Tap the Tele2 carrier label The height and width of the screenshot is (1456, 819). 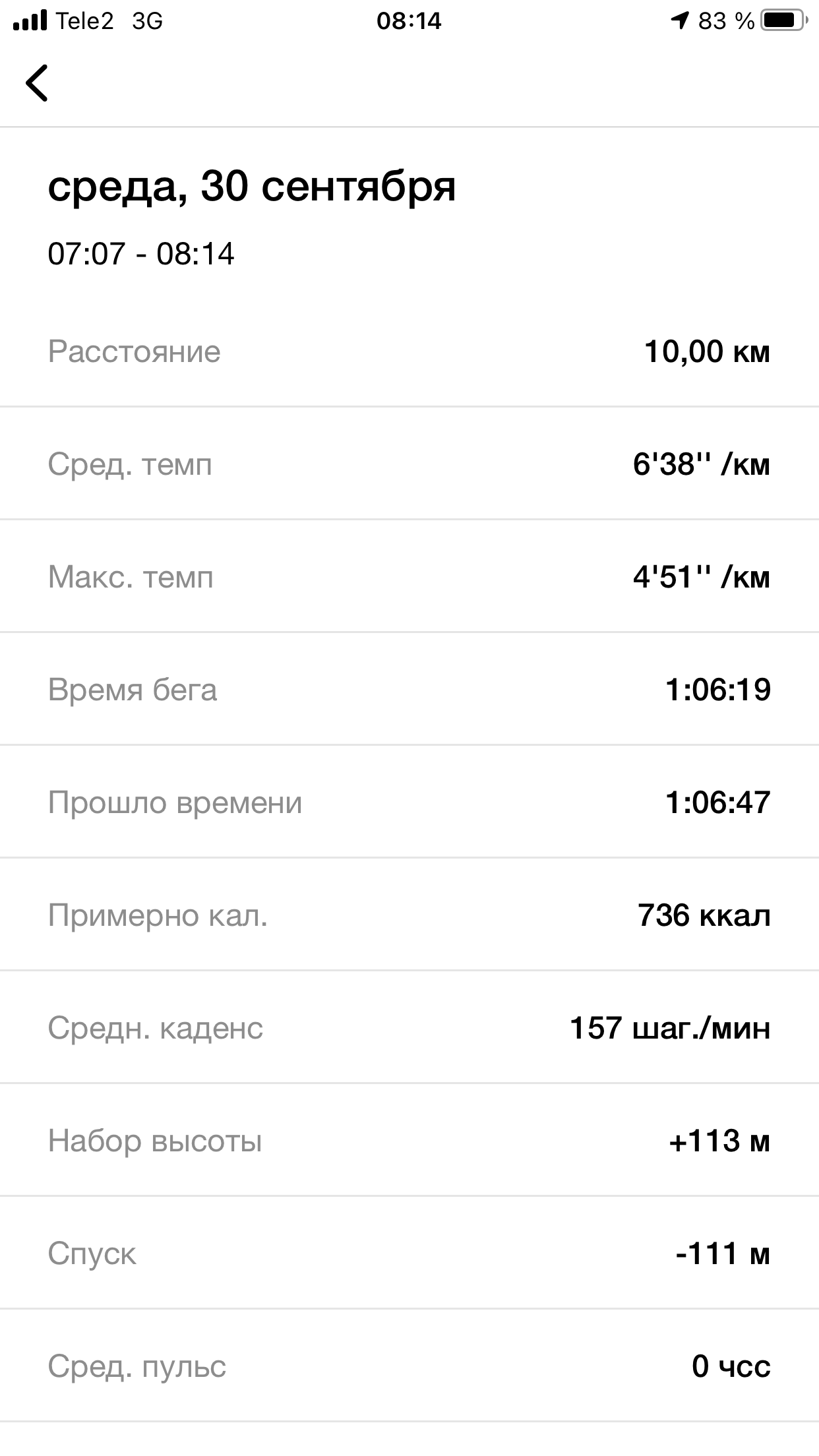pos(84,21)
